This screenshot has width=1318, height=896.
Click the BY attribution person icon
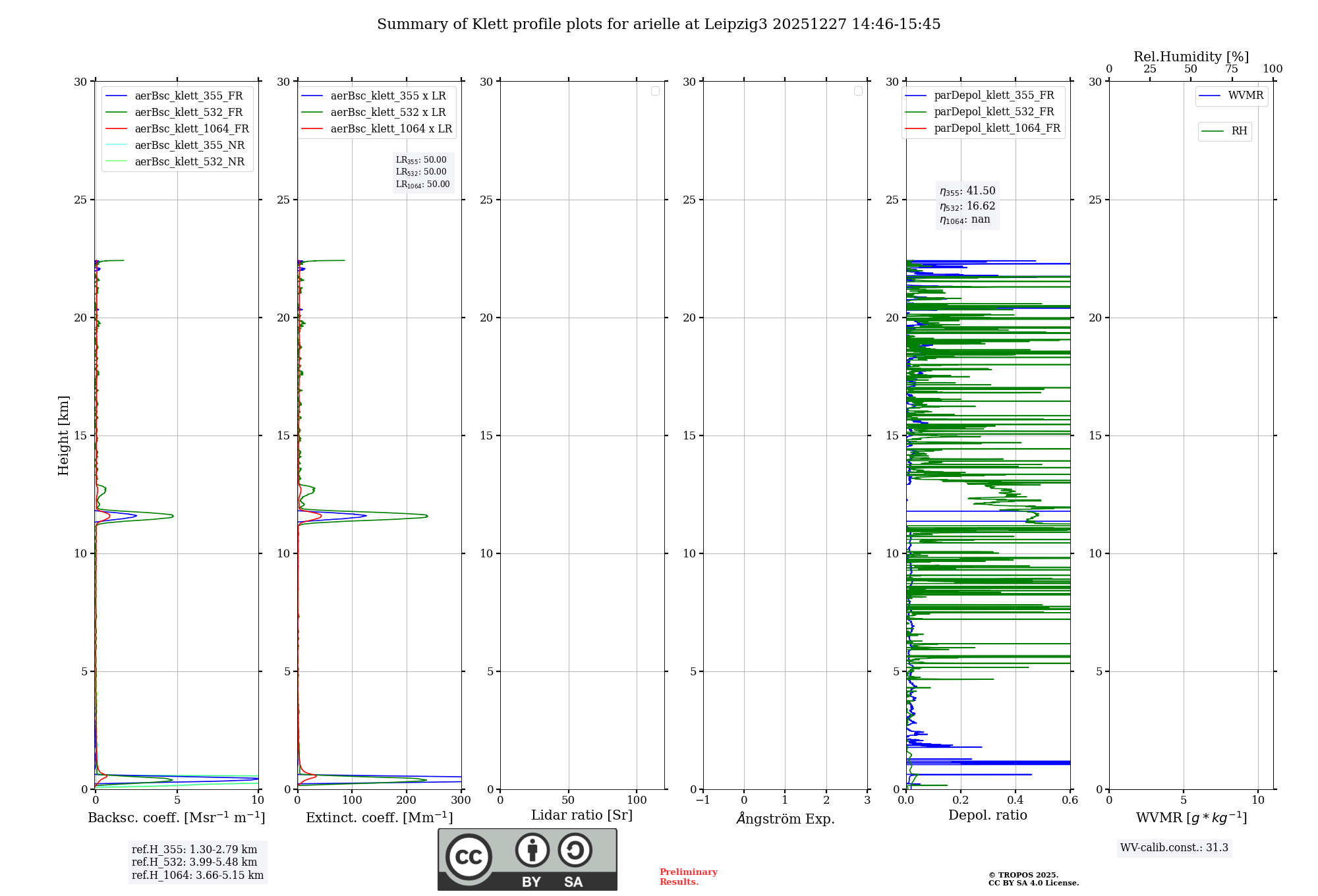(x=532, y=851)
